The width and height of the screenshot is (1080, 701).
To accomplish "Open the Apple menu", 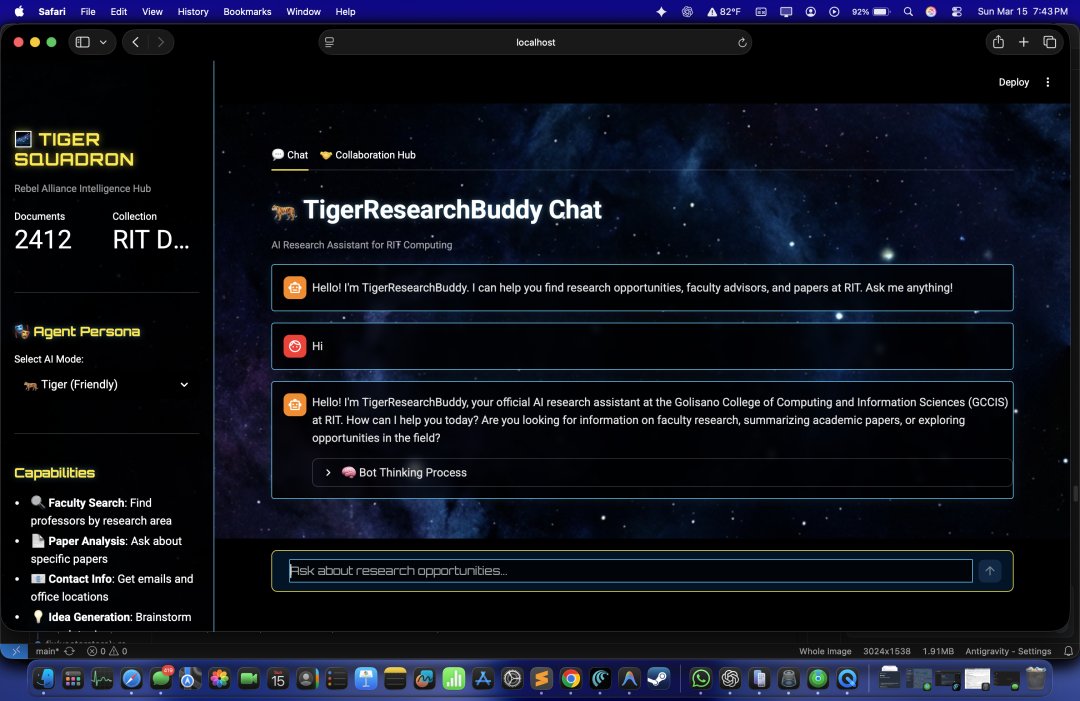I will (19, 11).
